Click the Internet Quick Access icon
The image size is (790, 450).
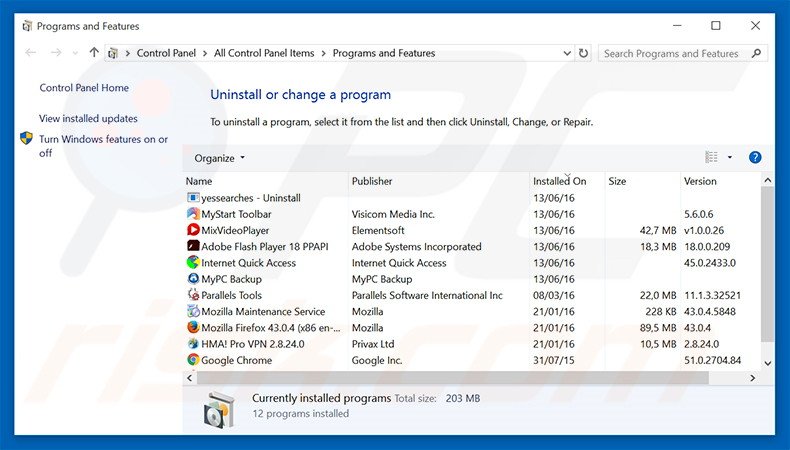point(193,262)
